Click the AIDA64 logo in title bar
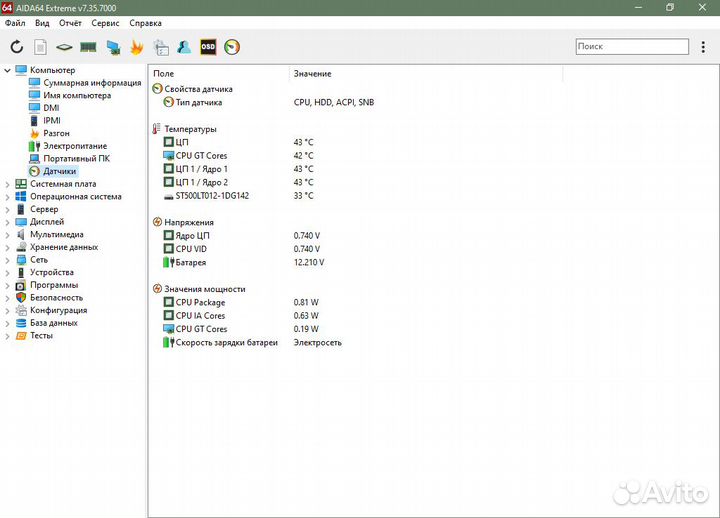This screenshot has height=518, width=720. 7,7
